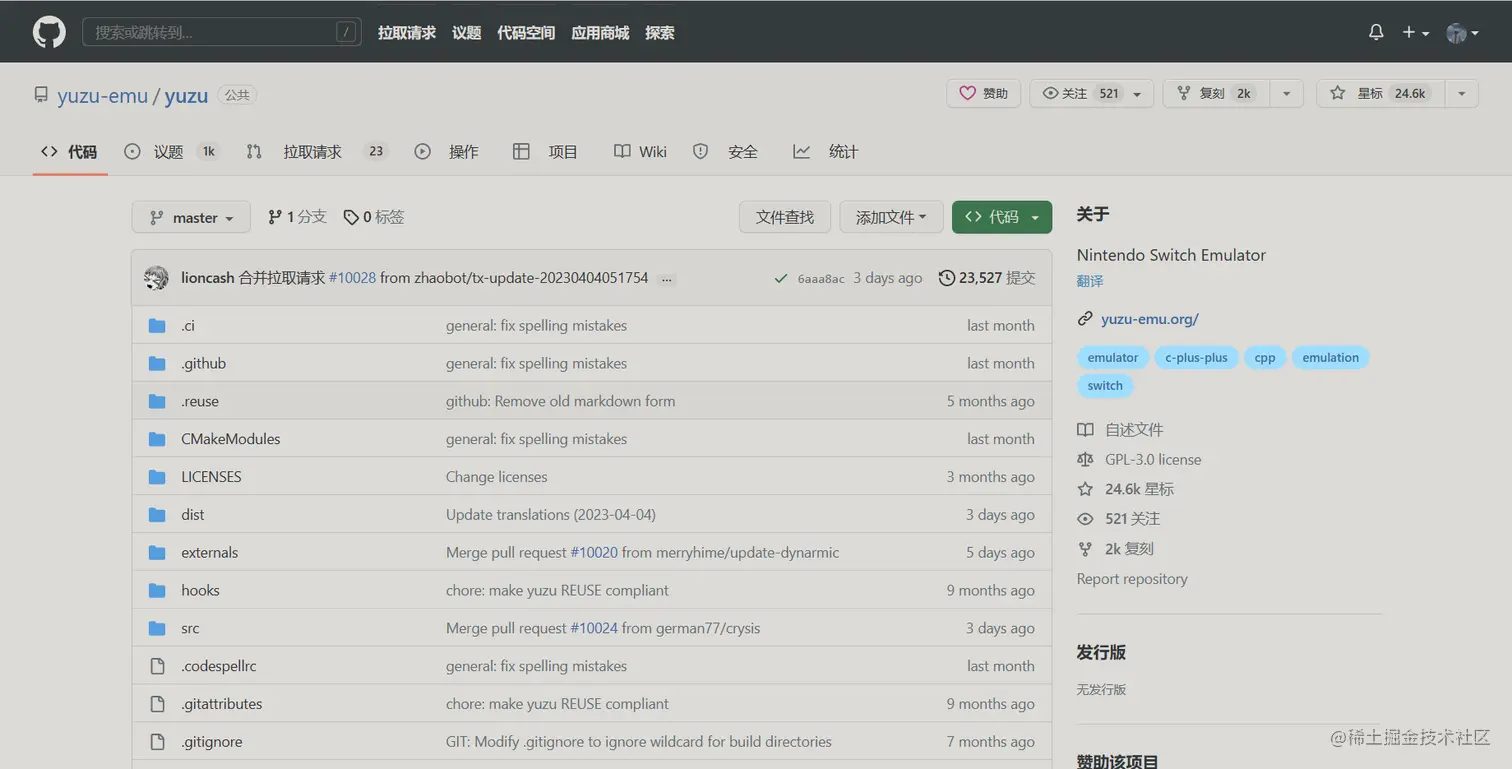Open the .github folder
Image resolution: width=1512 pixels, height=769 pixels.
click(x=203, y=363)
